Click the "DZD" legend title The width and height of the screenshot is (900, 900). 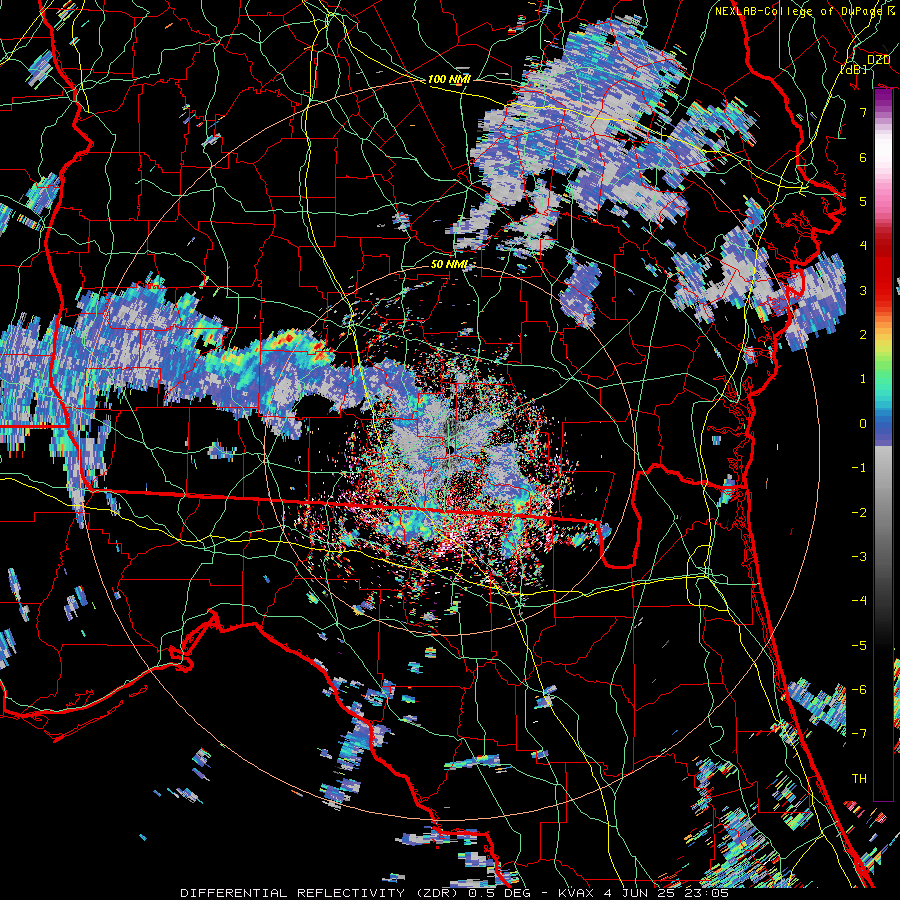879,60
